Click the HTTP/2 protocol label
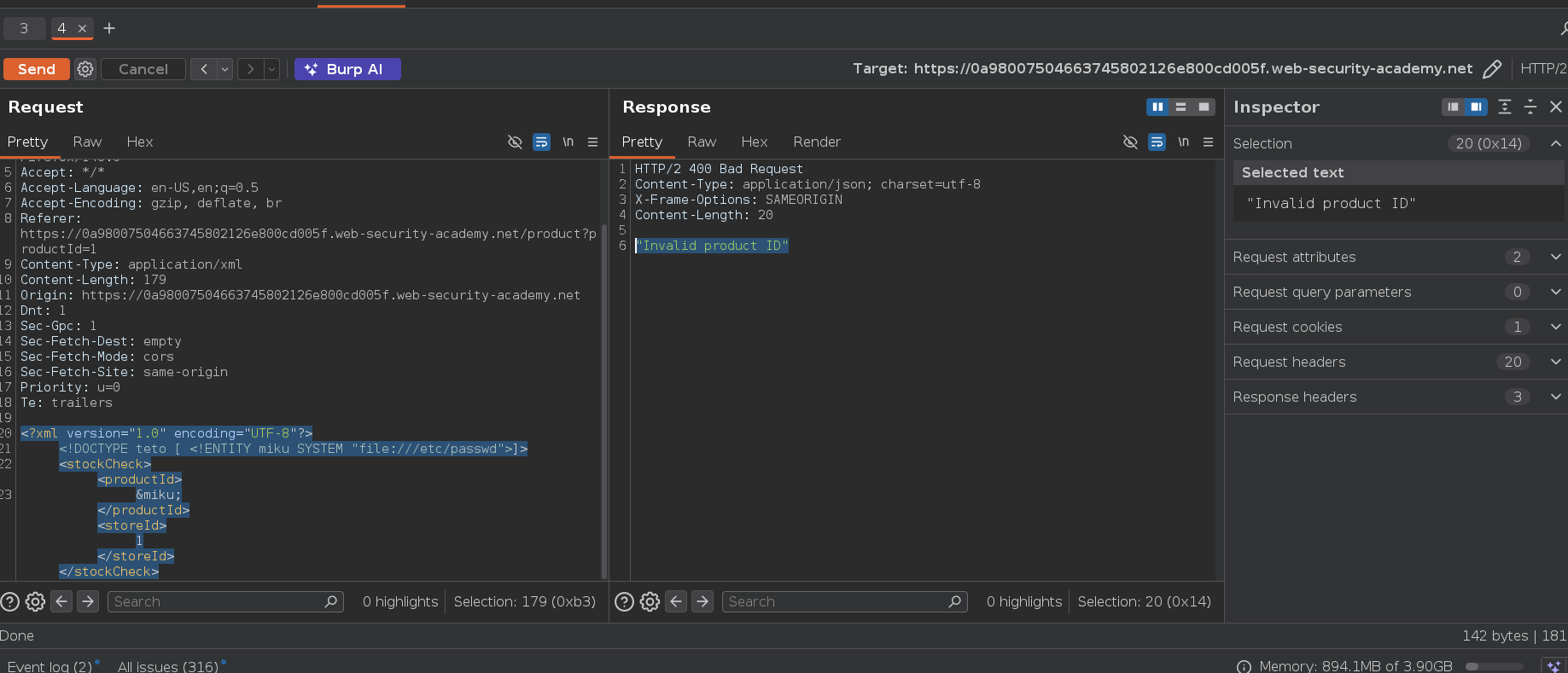Screen dimensions: 1568x673 pos(1543,69)
